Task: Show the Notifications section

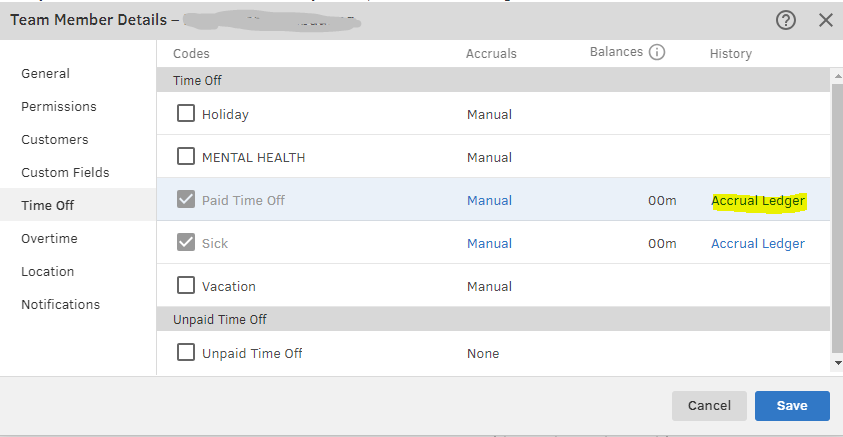Action: coord(61,305)
